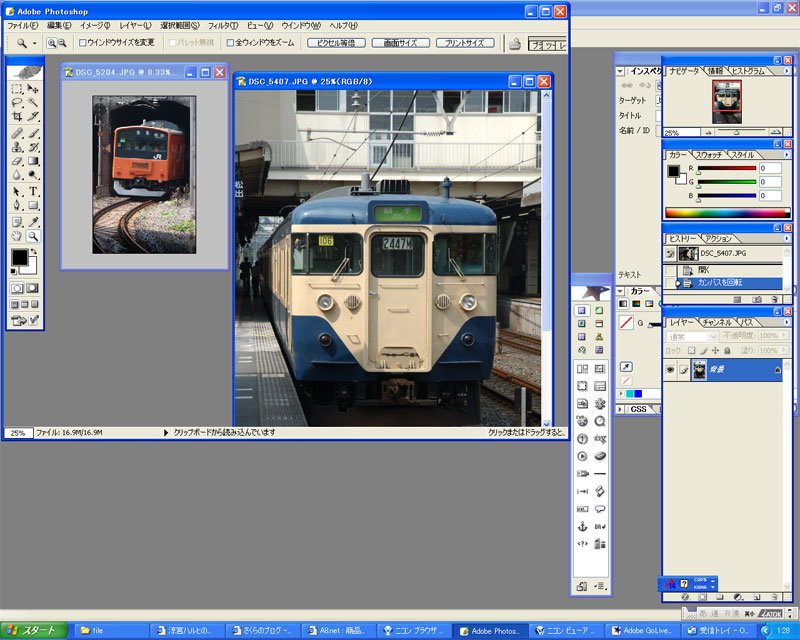800x640 pixels.
Task: Select the Eyedropper tool
Action: pos(33,221)
